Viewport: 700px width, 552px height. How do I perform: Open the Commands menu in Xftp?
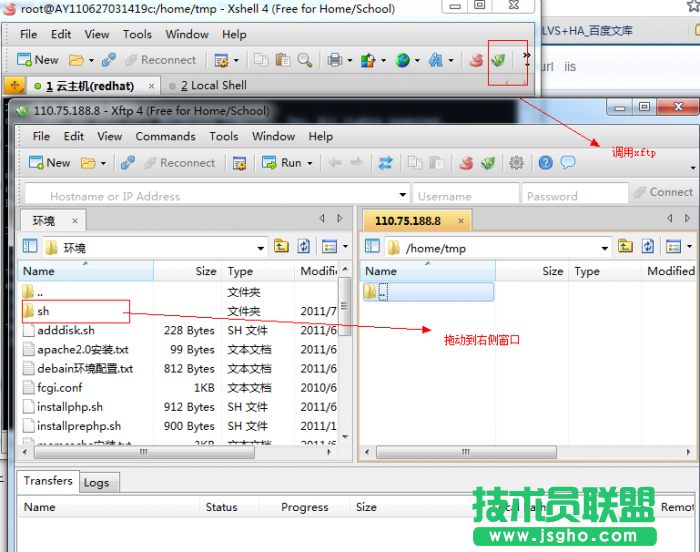(165, 136)
